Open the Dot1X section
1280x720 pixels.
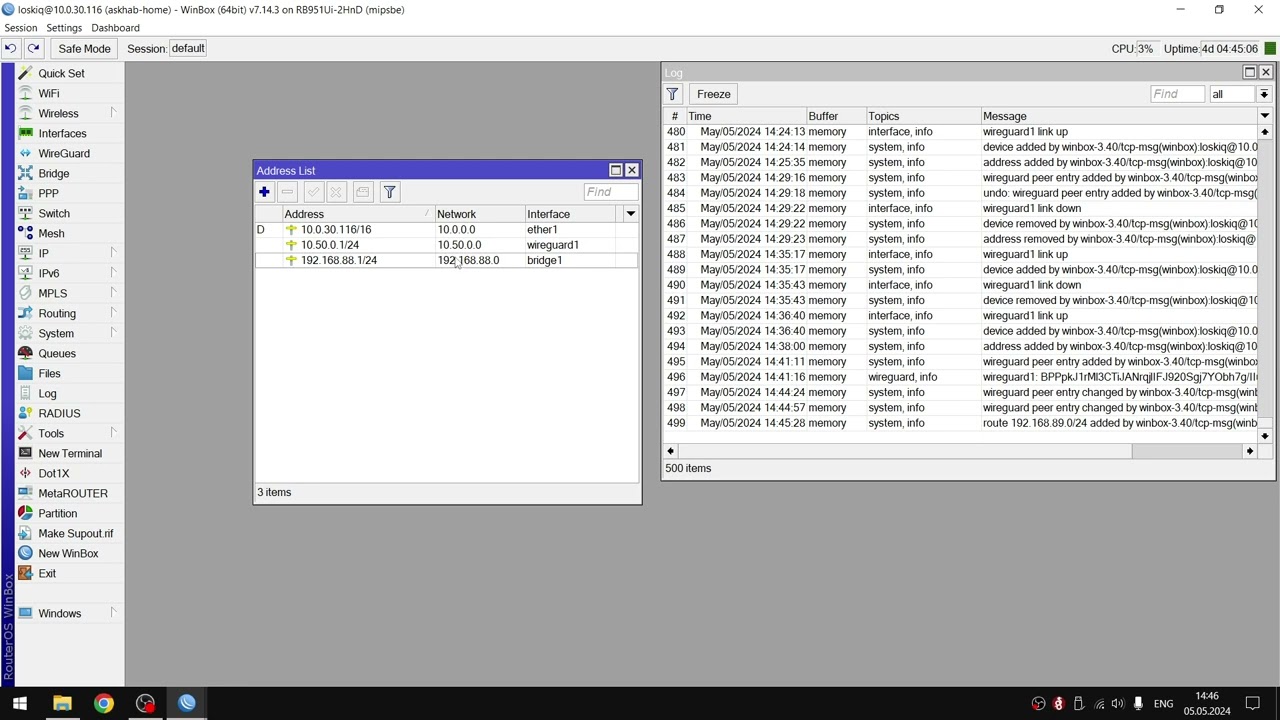click(x=54, y=473)
